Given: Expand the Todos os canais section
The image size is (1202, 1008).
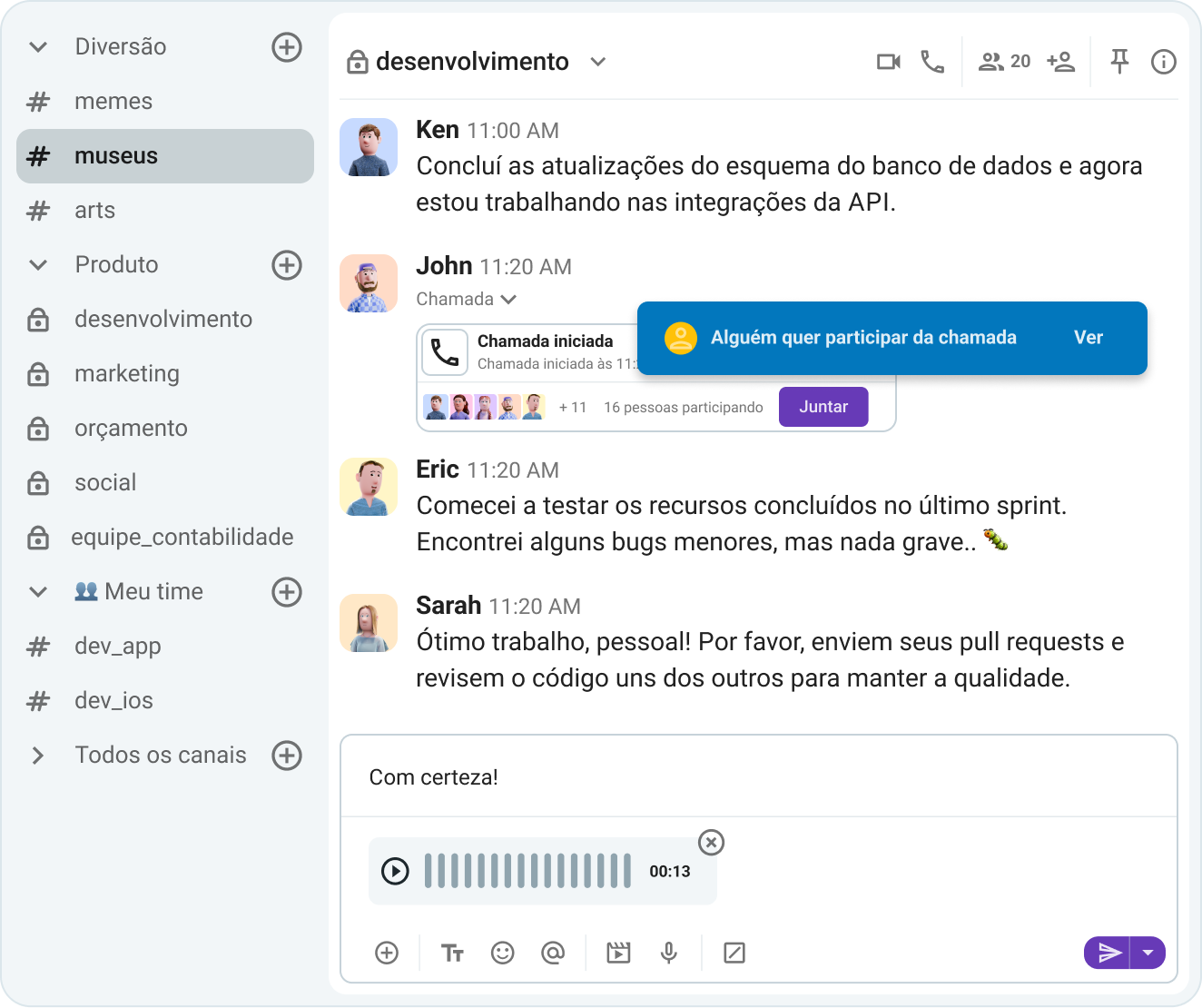Looking at the screenshot, I should (x=38, y=755).
